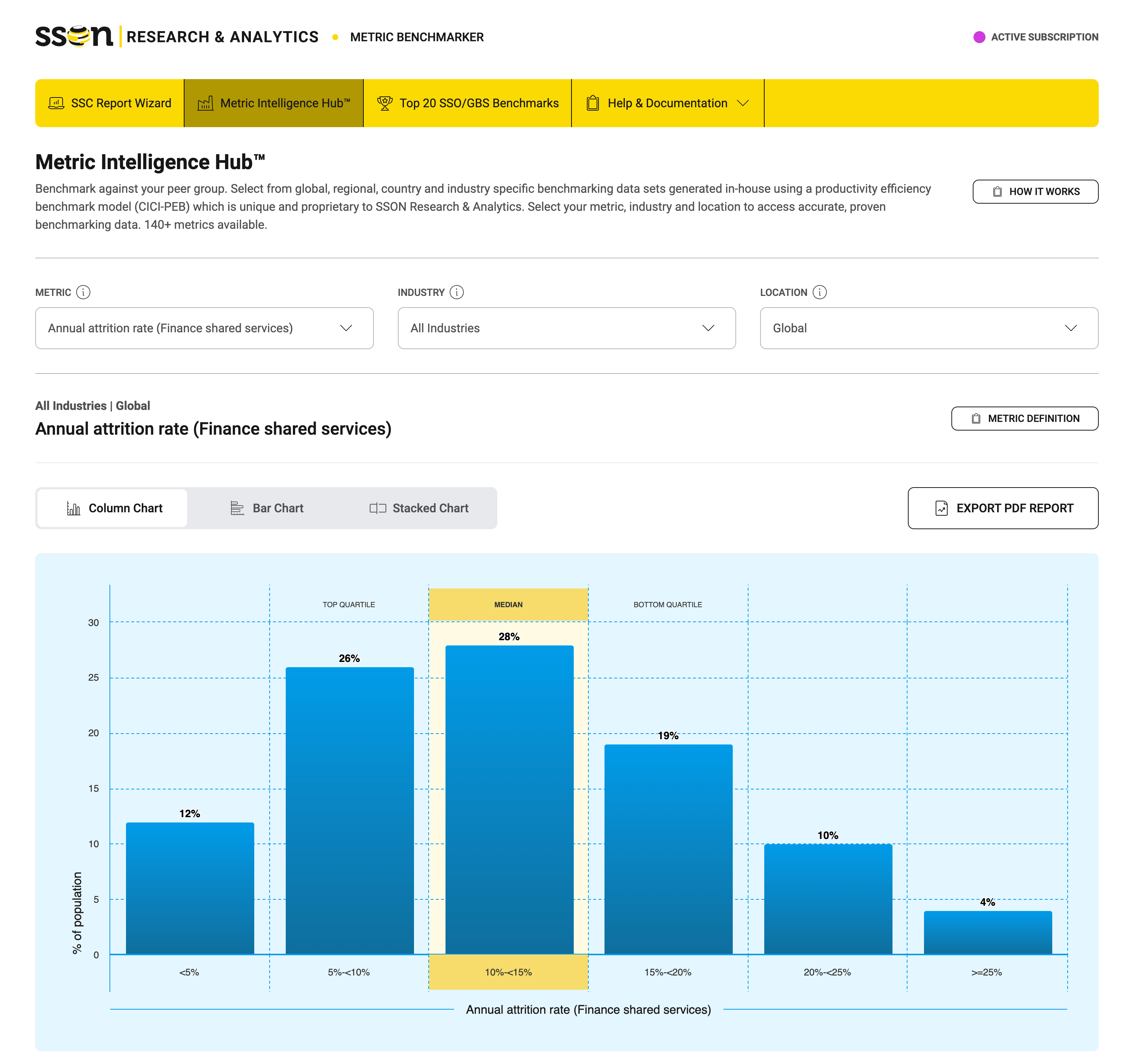Open the Metric Definition button
This screenshot has width=1134, height=1064.
1024,419
